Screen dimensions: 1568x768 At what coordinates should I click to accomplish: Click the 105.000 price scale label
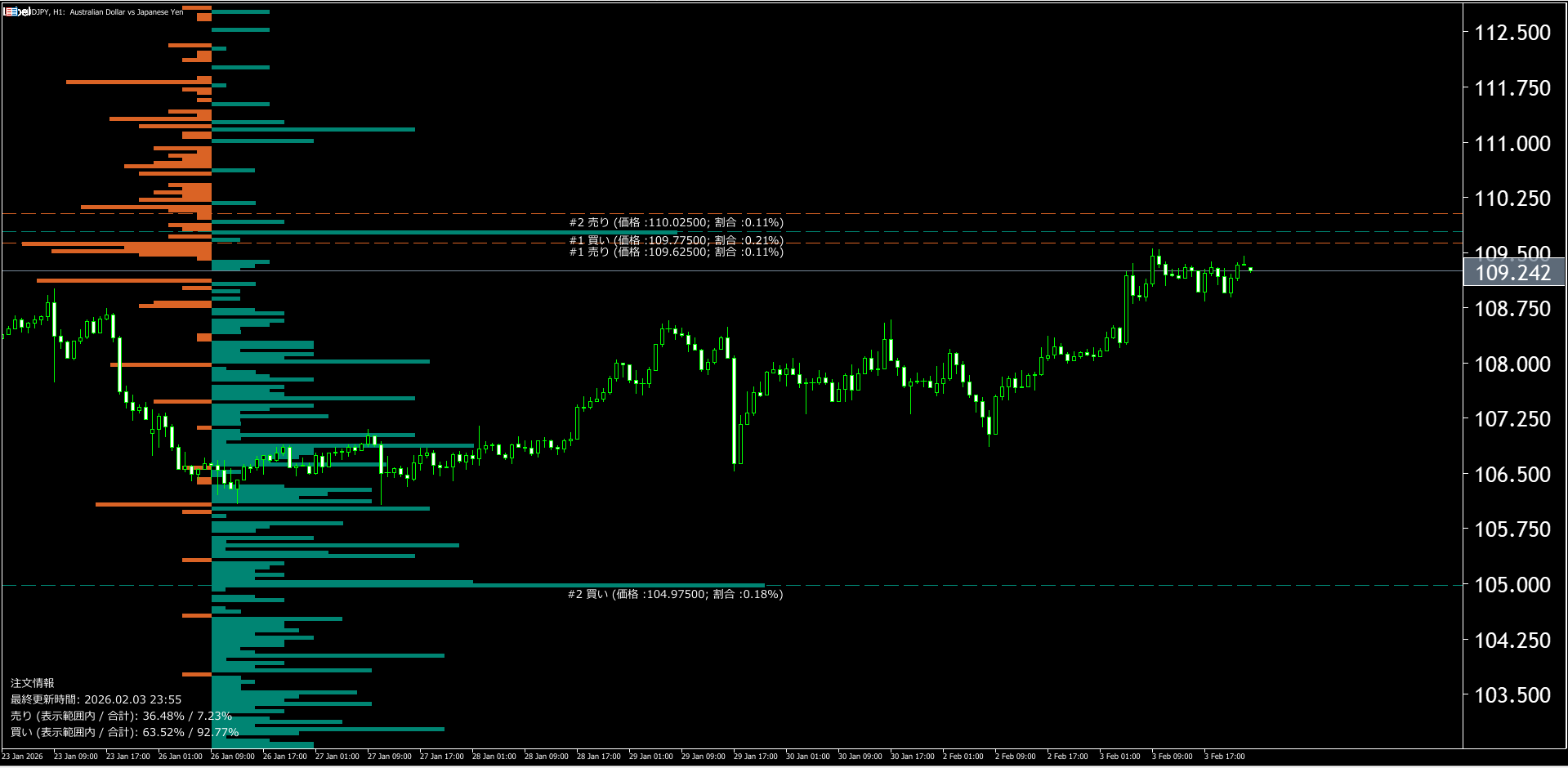point(1512,585)
